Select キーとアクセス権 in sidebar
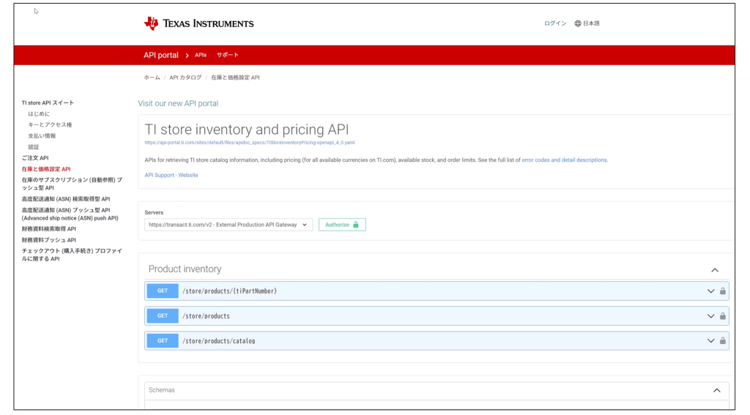The image size is (750, 415). 50,125
